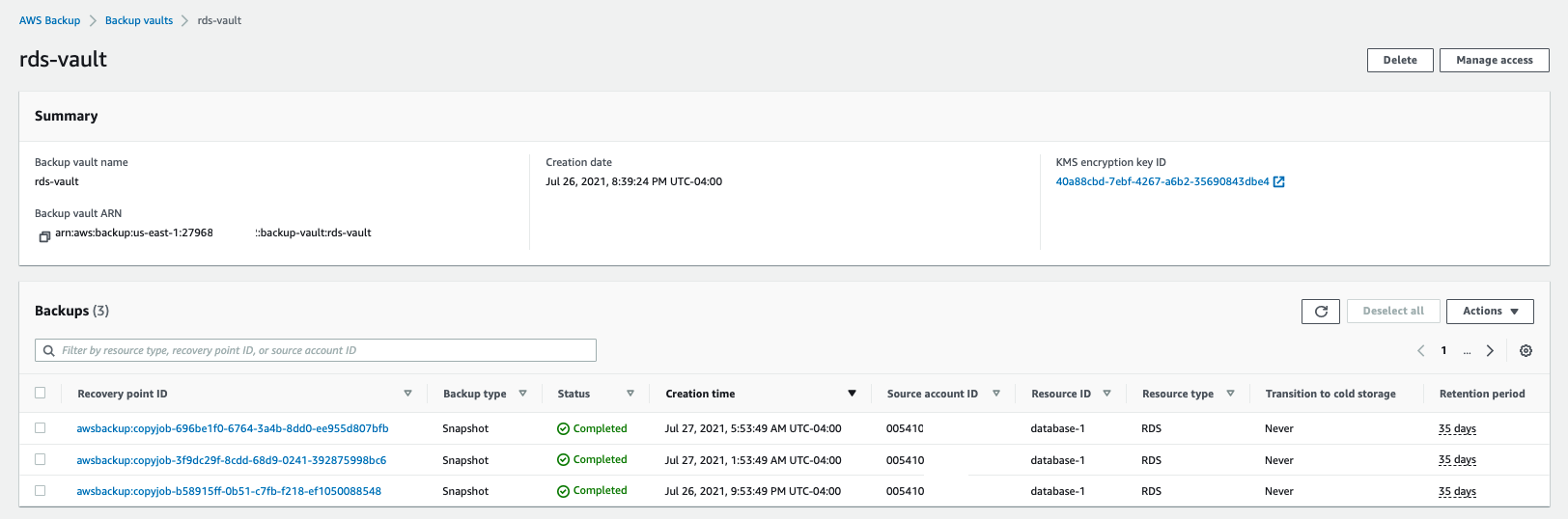This screenshot has width=1568, height=519.
Task: Click vault creation date Jul 26, 2021, 8:39:24 PM
Action: pos(633,181)
